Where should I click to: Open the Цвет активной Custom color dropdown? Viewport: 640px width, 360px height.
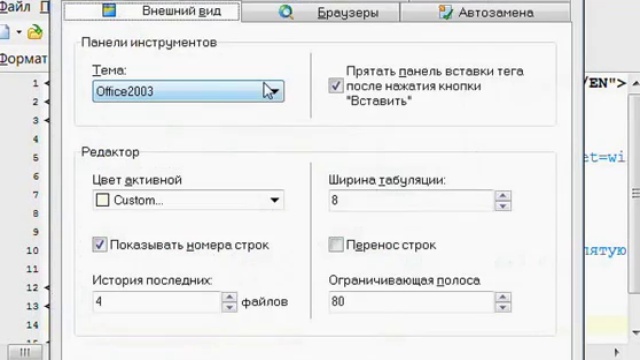point(188,200)
